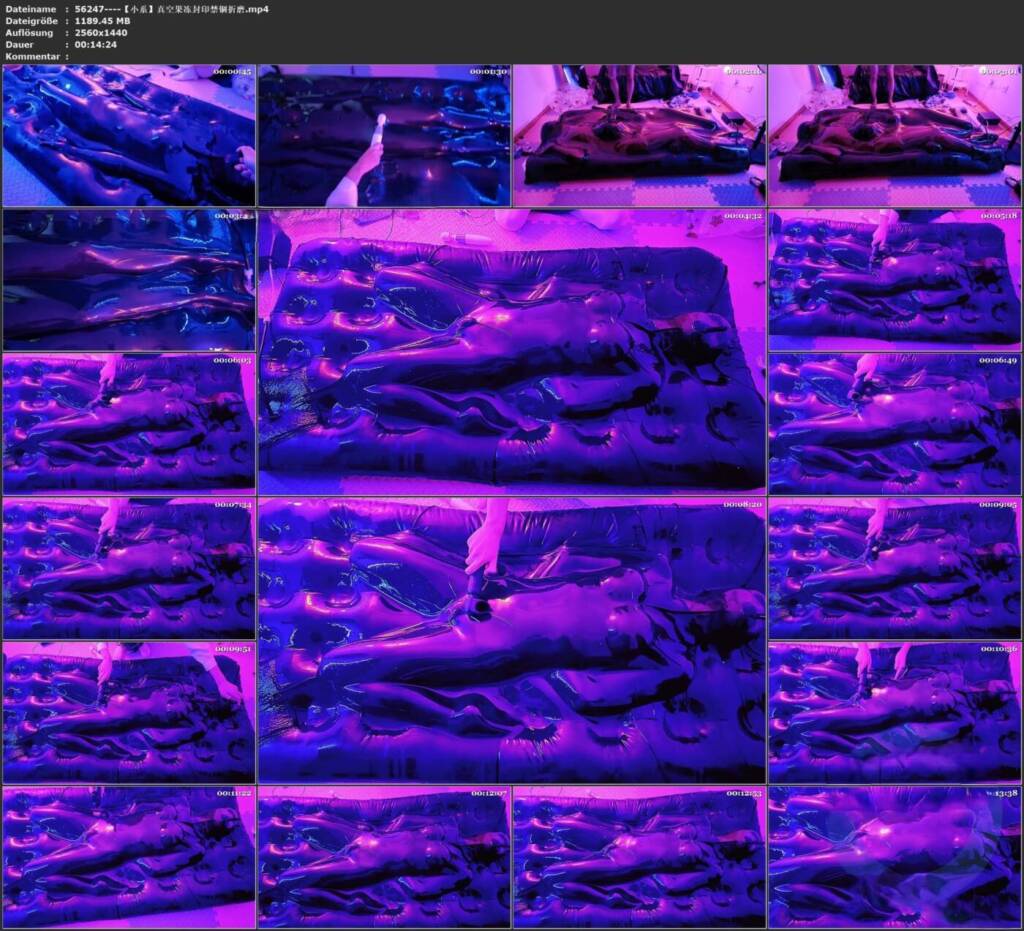Open the large frame at 00:04:32
The image size is (1024, 931).
(512, 352)
